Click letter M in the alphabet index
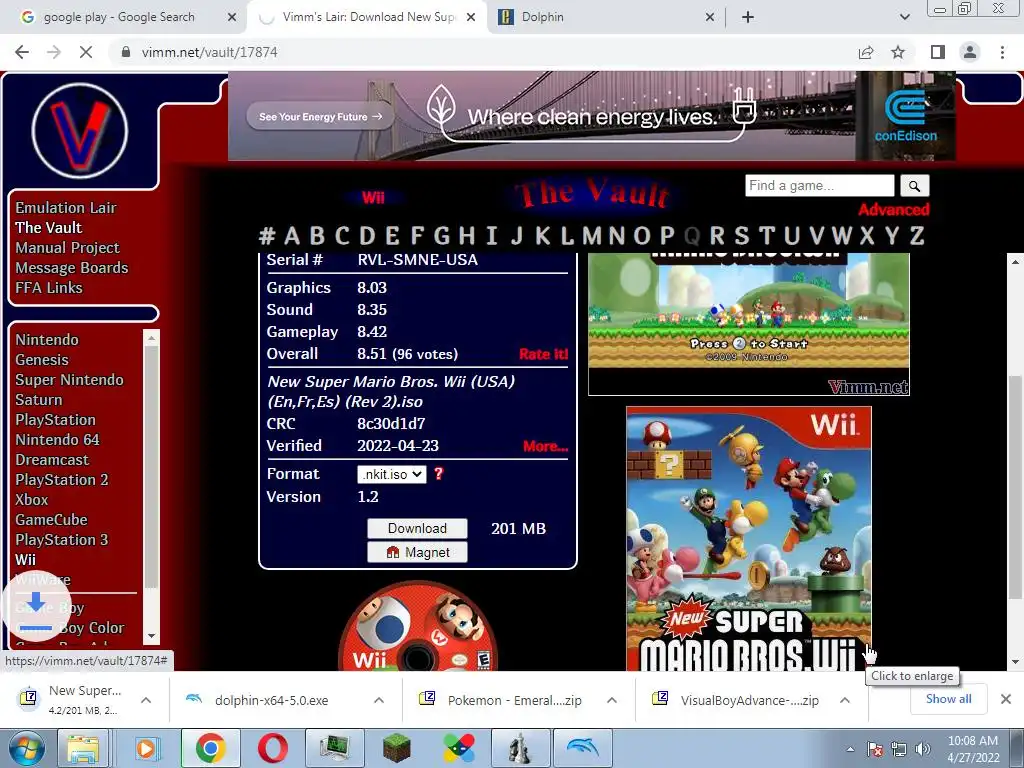The width and height of the screenshot is (1024, 768). 592,236
